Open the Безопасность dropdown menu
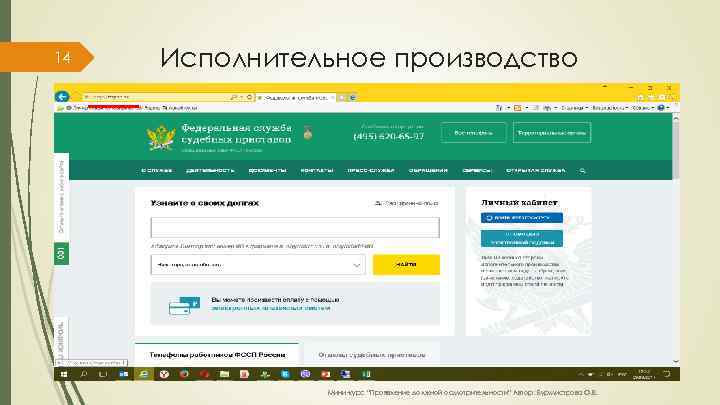 pos(610,108)
